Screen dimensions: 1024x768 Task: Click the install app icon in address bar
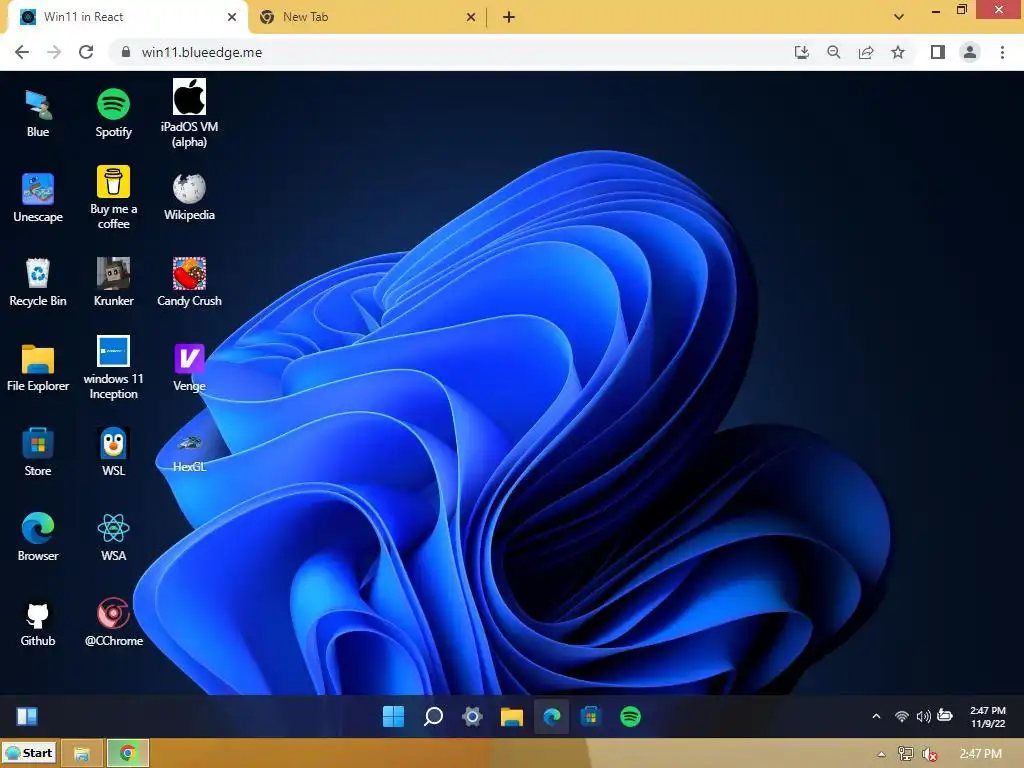click(x=801, y=52)
